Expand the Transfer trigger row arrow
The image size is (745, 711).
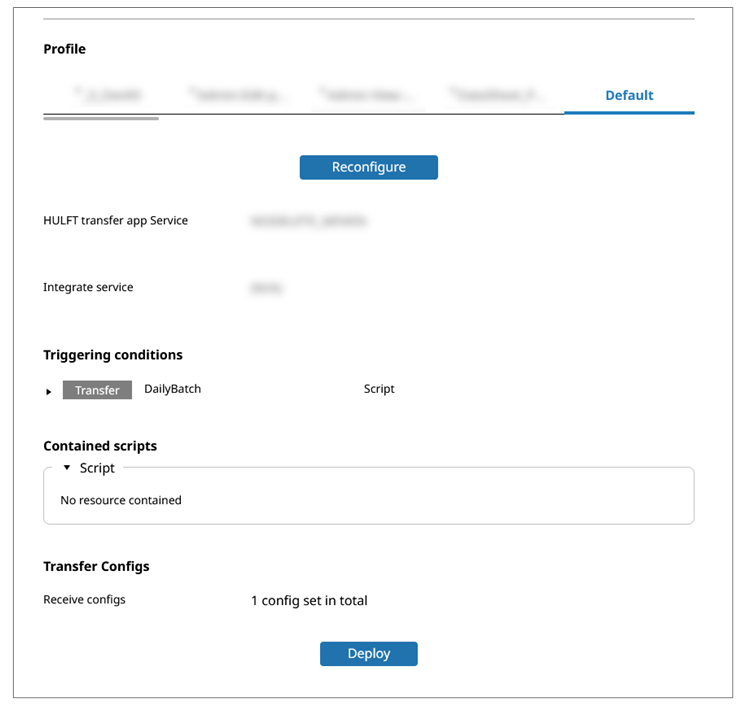click(49, 391)
